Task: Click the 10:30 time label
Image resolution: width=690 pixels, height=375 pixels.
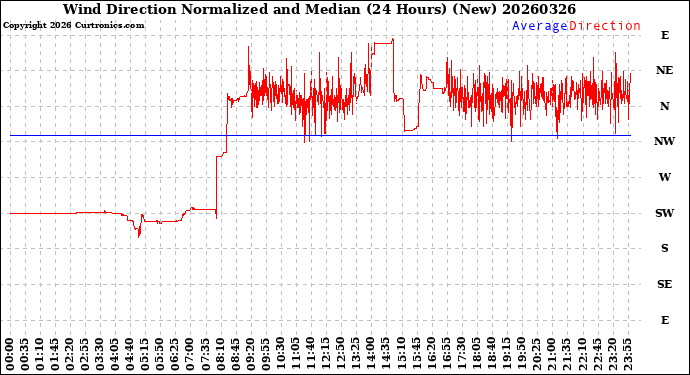Action: click(x=280, y=355)
